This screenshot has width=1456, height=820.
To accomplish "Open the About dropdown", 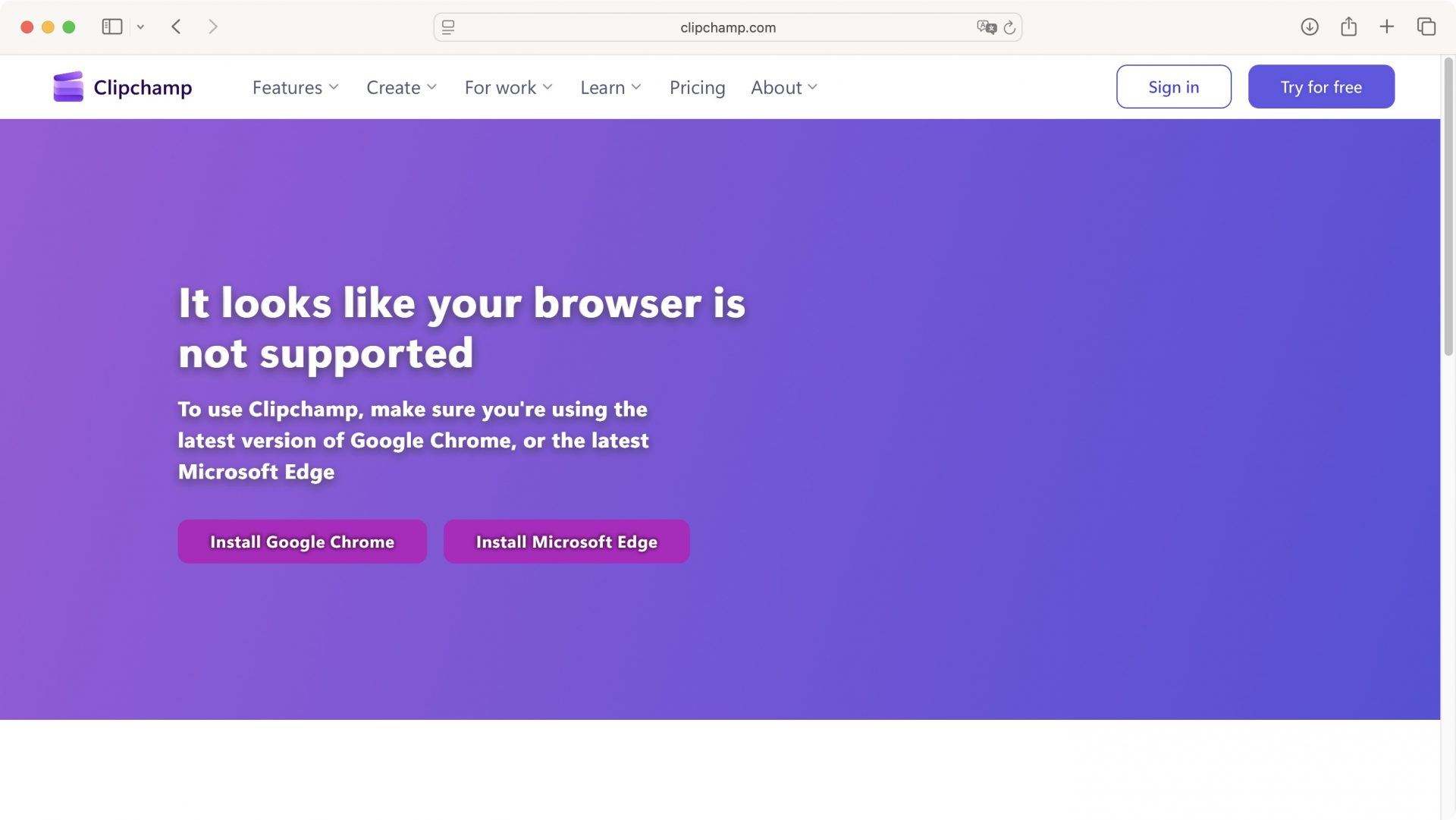I will tap(783, 87).
